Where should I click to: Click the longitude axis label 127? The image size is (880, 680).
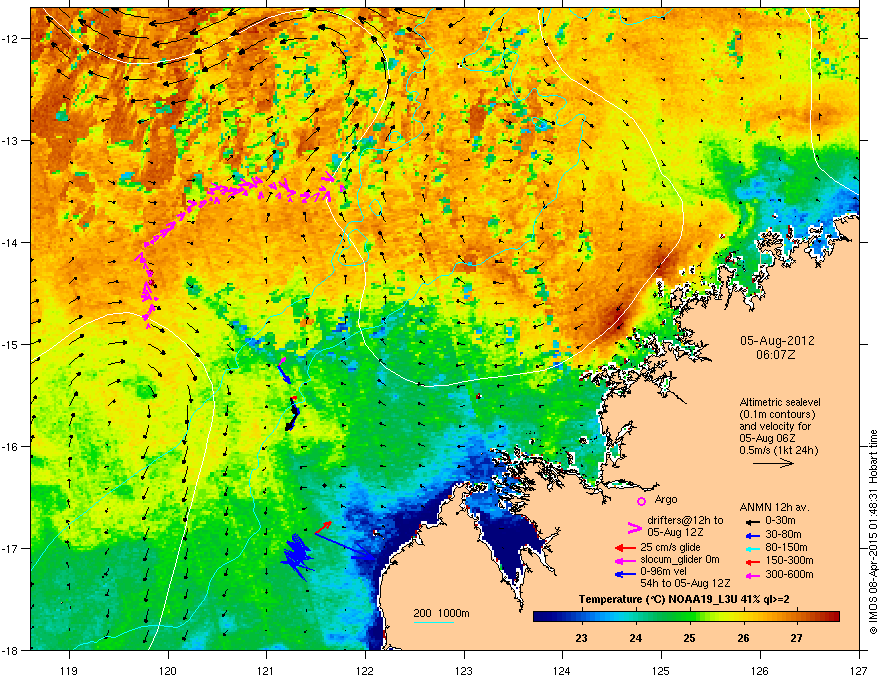click(859, 670)
